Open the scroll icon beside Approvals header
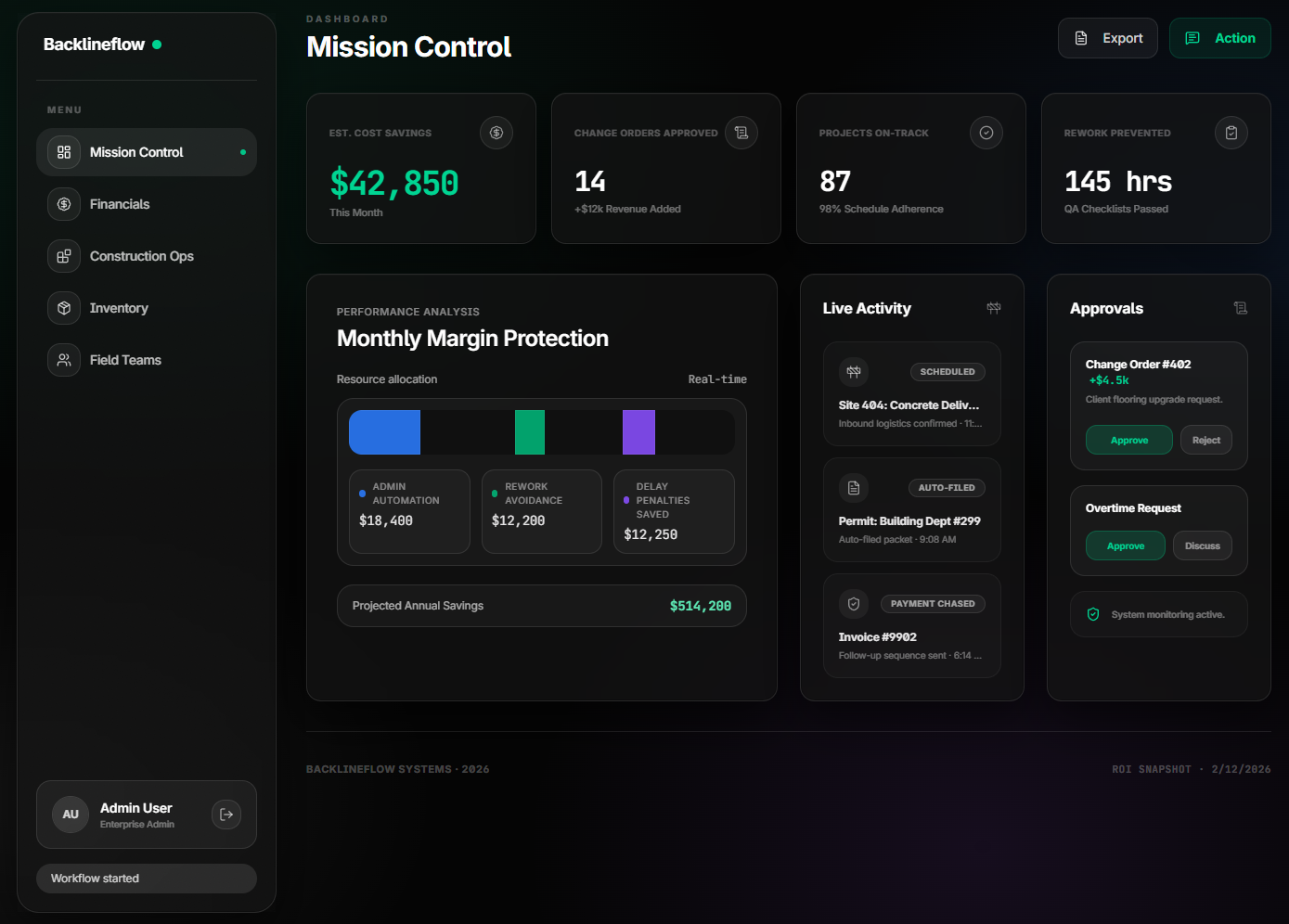The height and width of the screenshot is (924, 1289). (1241, 307)
